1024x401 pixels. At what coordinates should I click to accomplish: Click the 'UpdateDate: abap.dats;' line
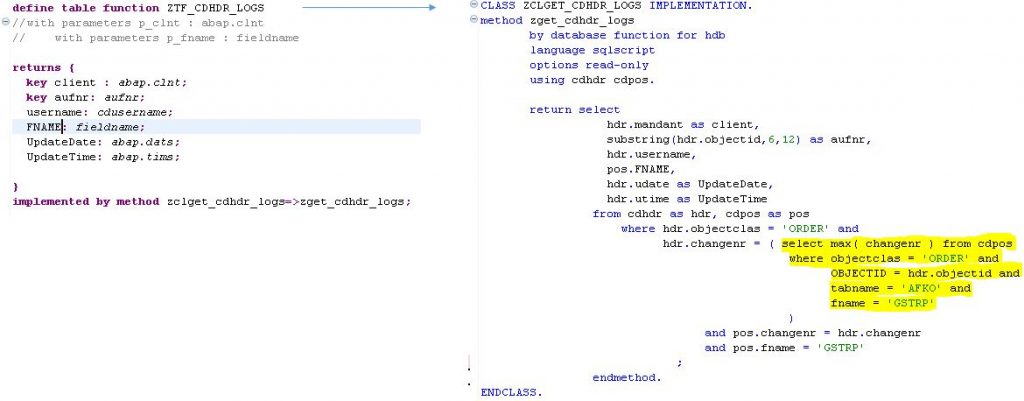[103, 142]
